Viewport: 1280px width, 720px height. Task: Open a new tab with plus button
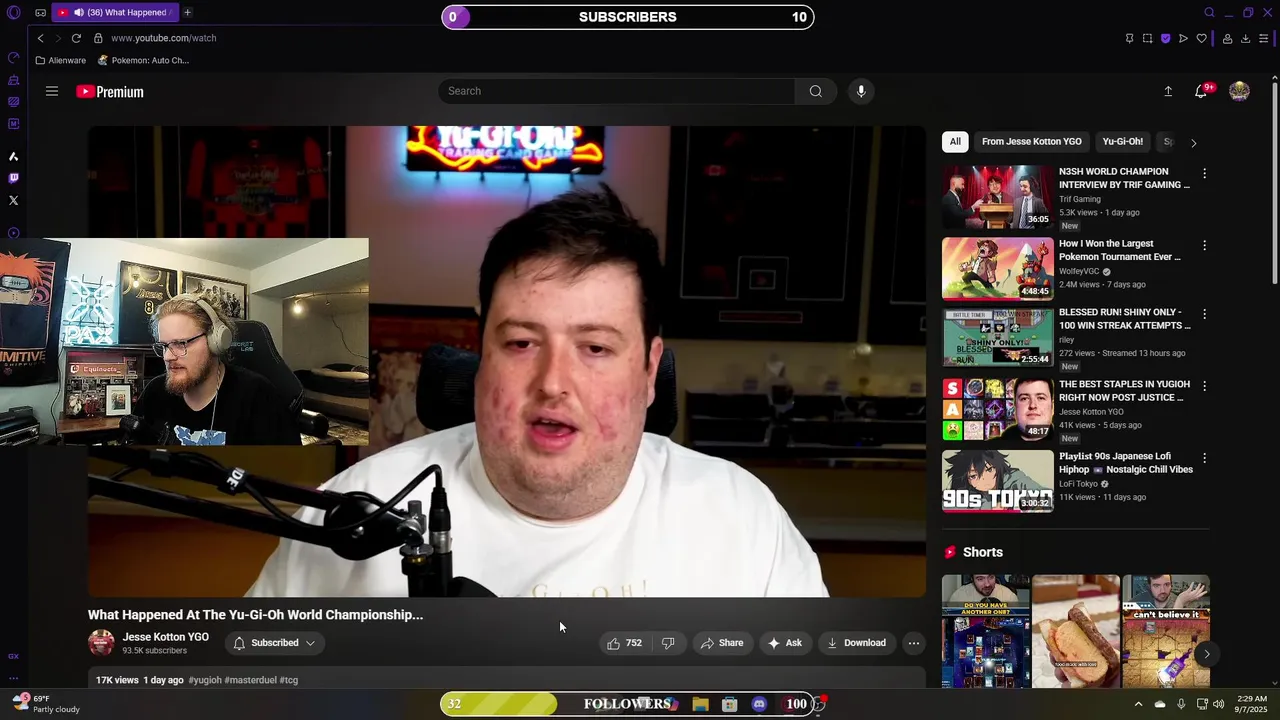187,13
